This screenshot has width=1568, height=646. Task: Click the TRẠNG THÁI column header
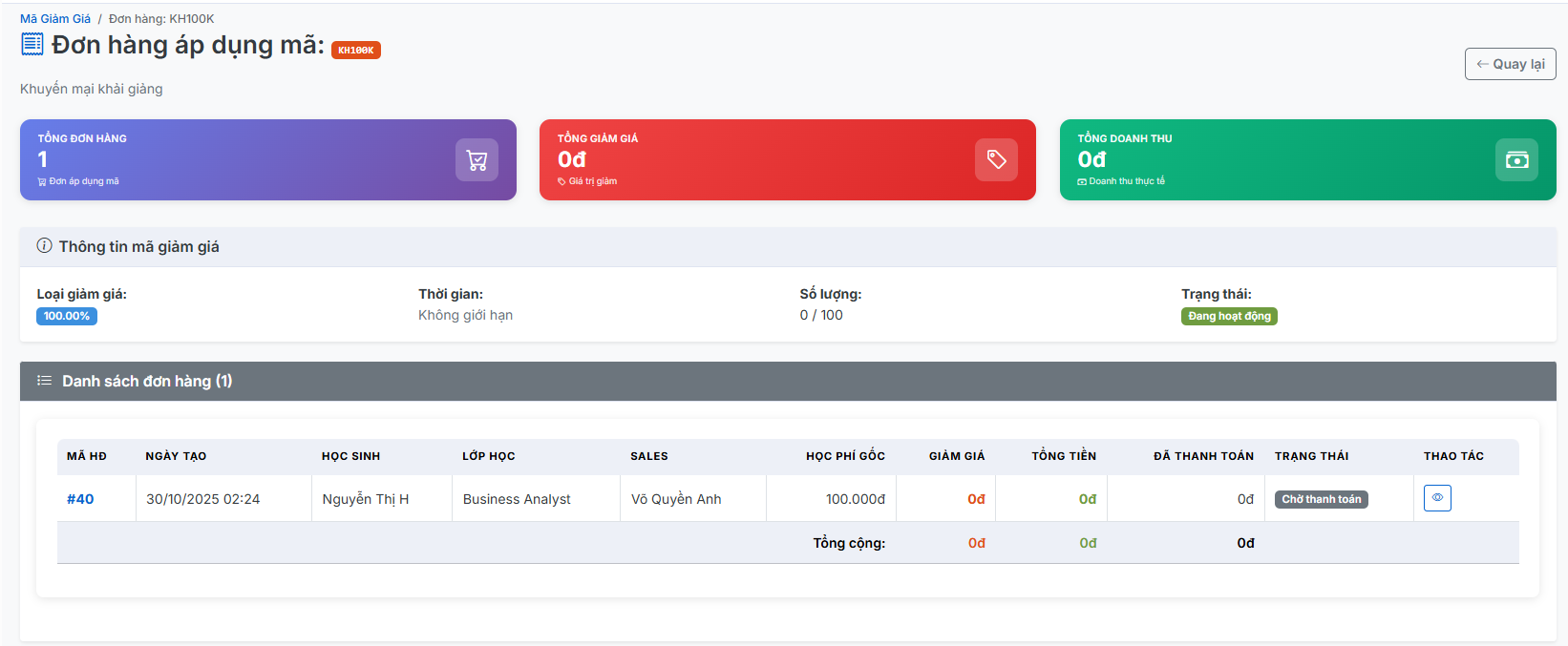(1311, 456)
